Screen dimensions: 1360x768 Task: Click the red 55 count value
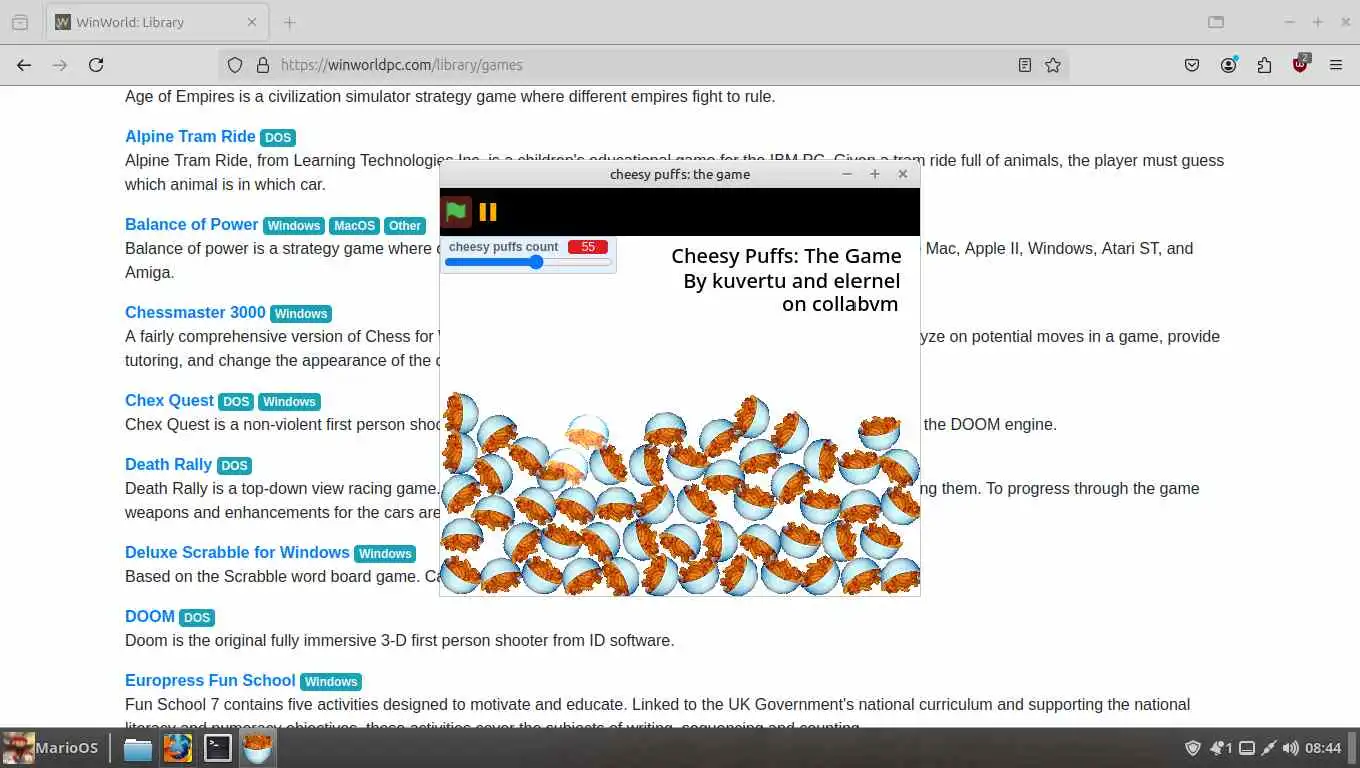588,247
